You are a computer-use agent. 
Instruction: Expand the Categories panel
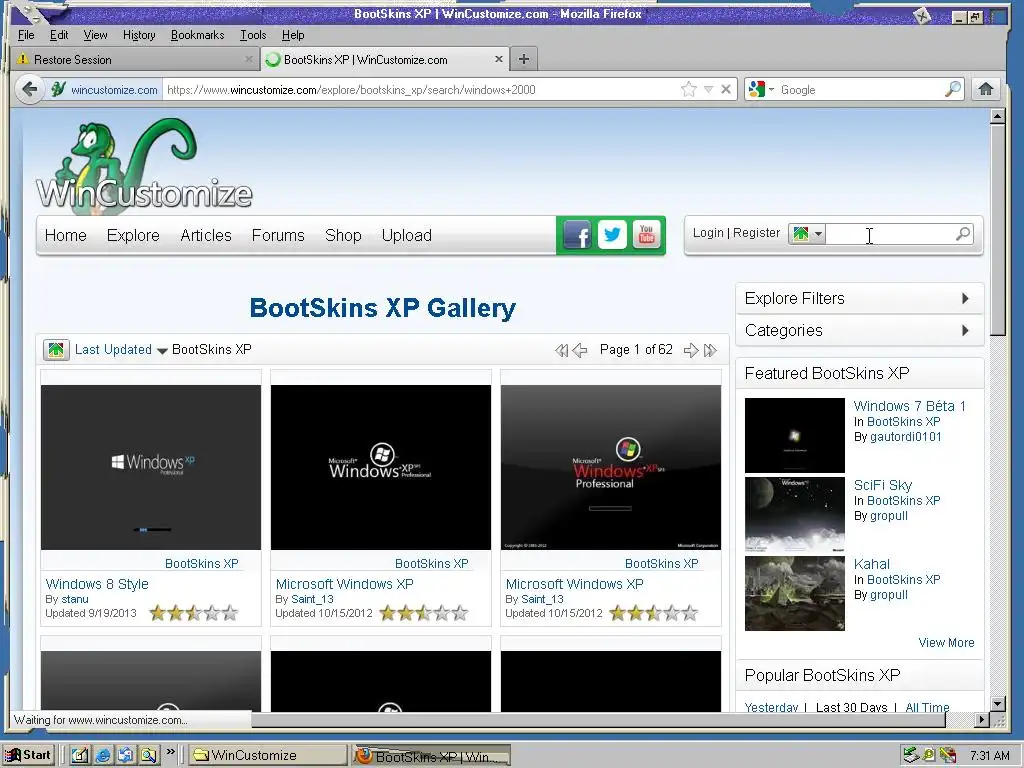[859, 330]
